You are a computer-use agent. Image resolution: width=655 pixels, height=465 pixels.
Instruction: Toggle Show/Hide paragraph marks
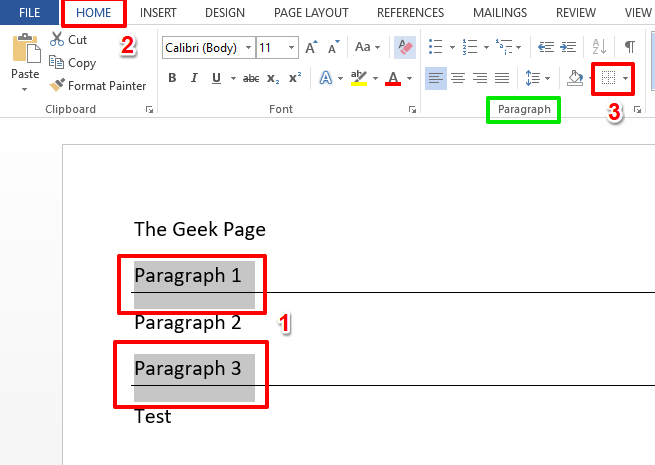[x=629, y=47]
